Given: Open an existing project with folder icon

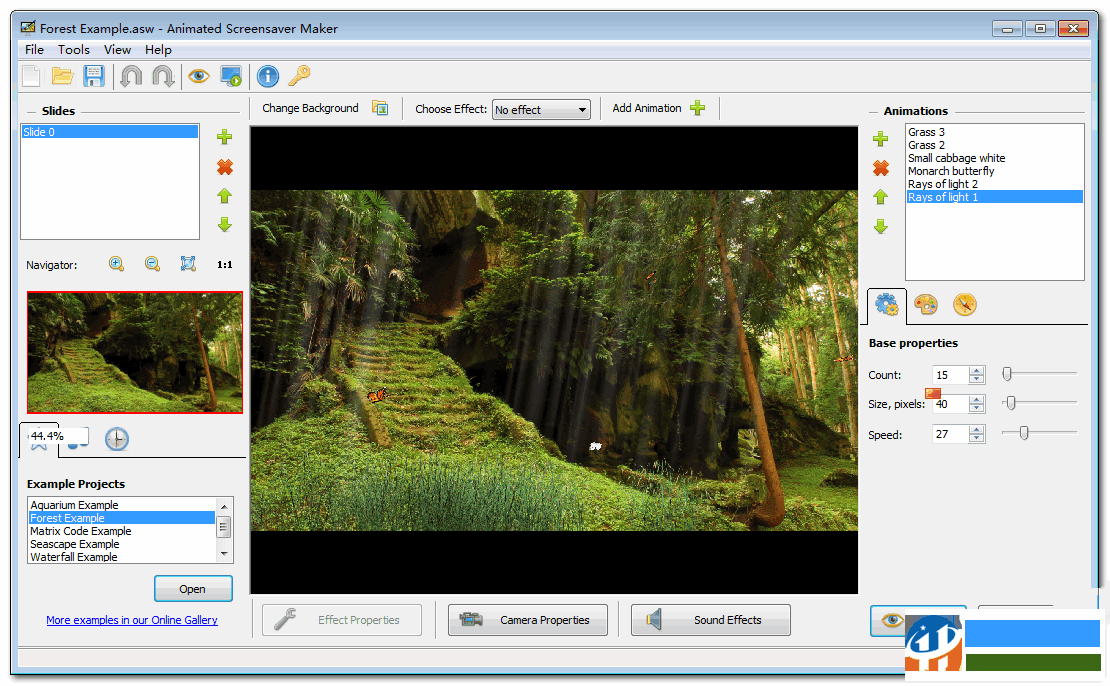Looking at the screenshot, I should coord(63,76).
